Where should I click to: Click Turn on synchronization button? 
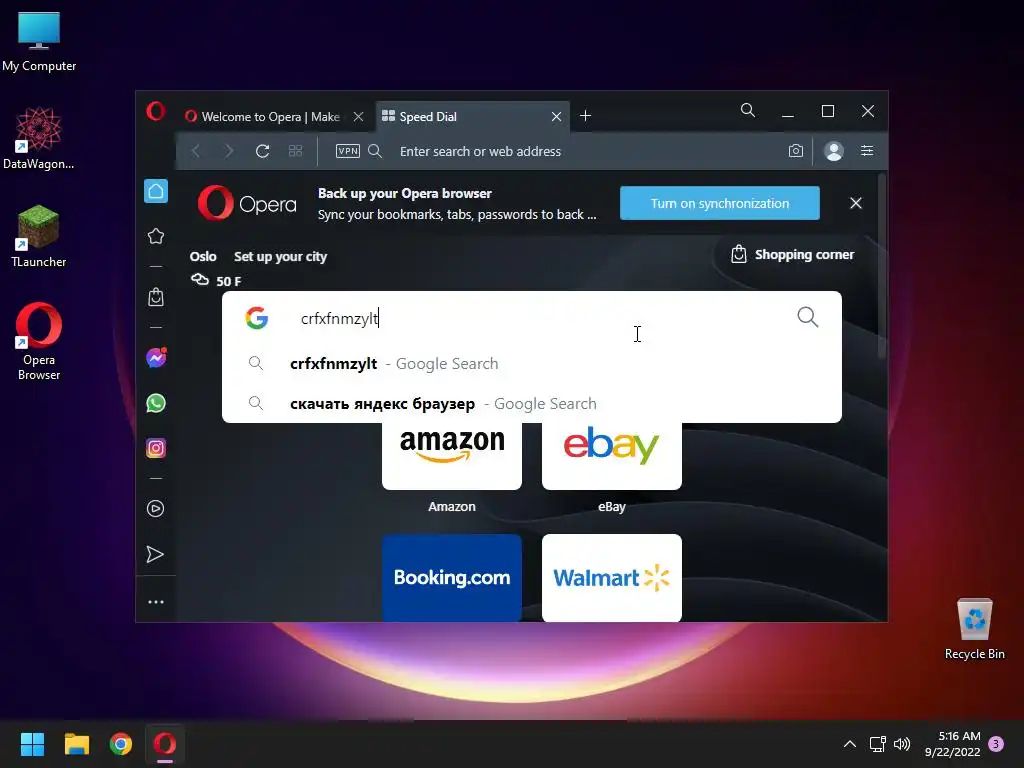tap(720, 203)
